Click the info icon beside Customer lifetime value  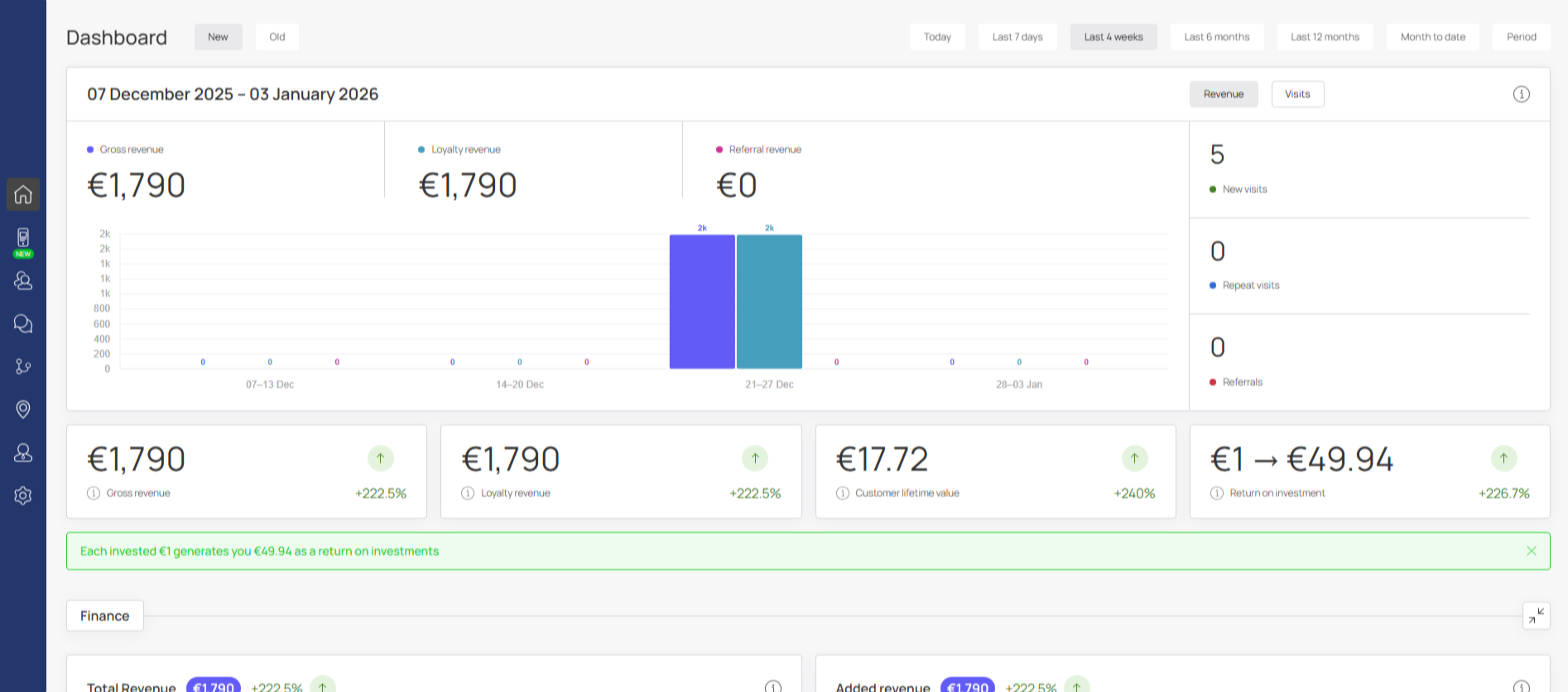[x=843, y=493]
